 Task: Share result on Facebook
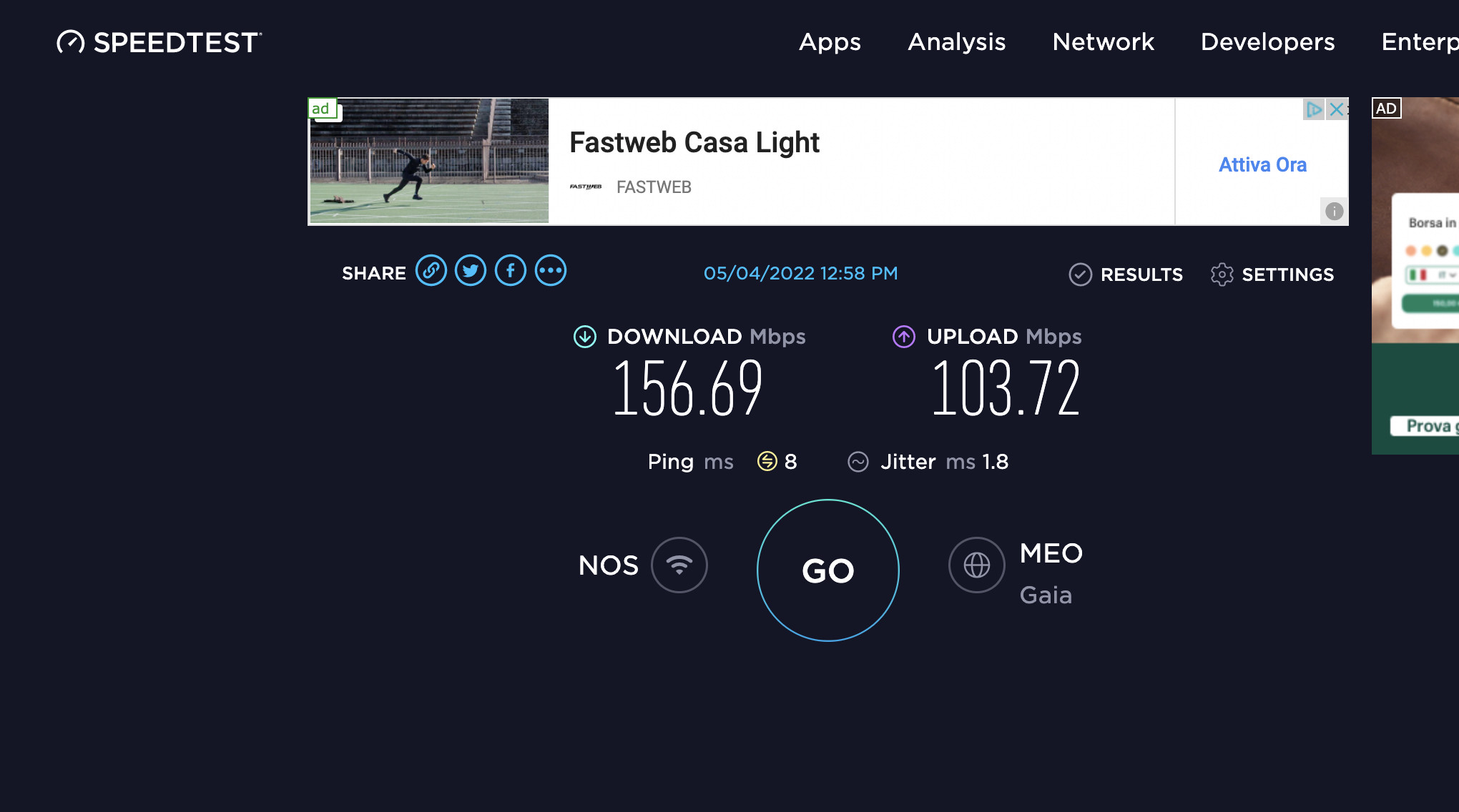[511, 271]
